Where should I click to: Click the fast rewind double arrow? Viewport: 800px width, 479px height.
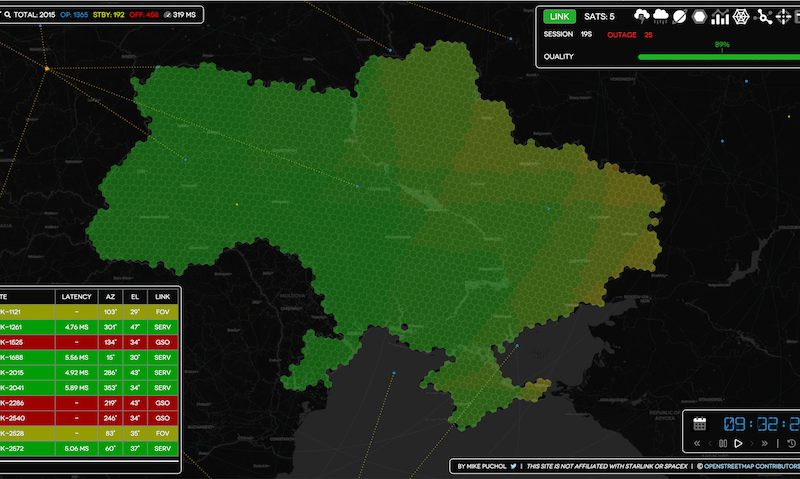[x=697, y=443]
